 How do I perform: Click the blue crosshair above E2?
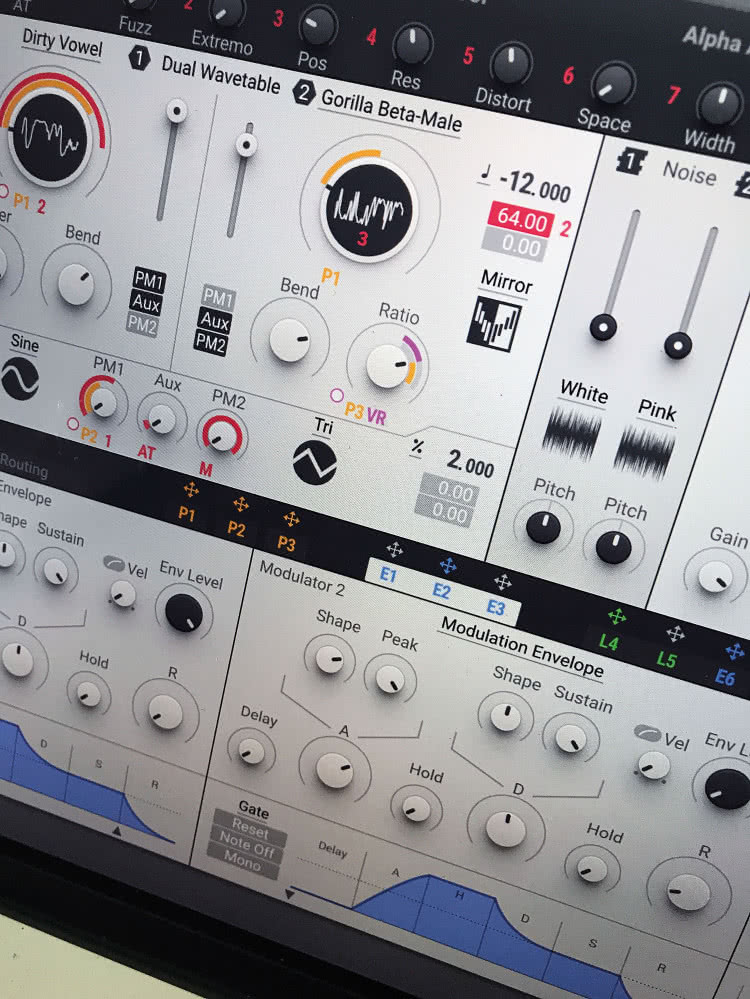(448, 566)
